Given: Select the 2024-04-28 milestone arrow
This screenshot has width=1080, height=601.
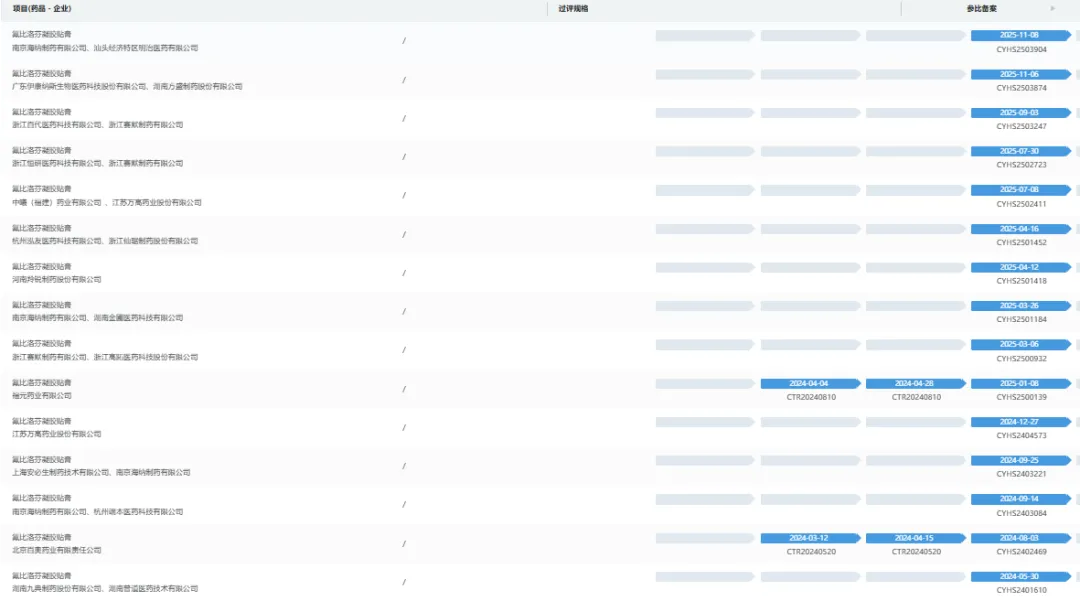Looking at the screenshot, I should (913, 383).
